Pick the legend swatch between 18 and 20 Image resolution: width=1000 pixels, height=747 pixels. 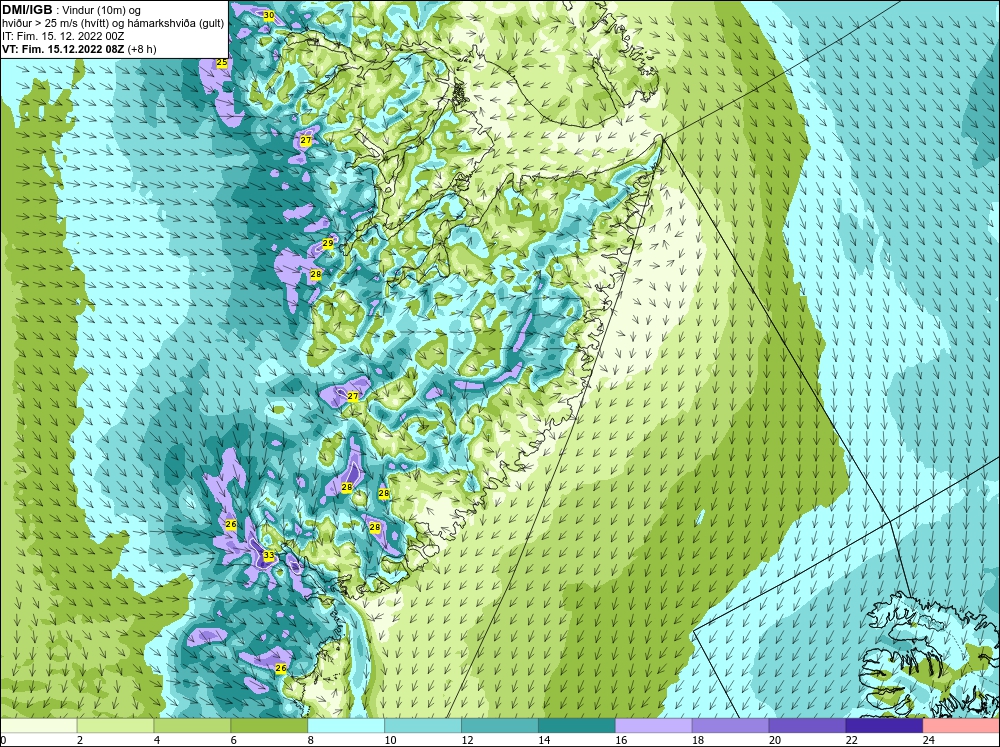click(730, 725)
